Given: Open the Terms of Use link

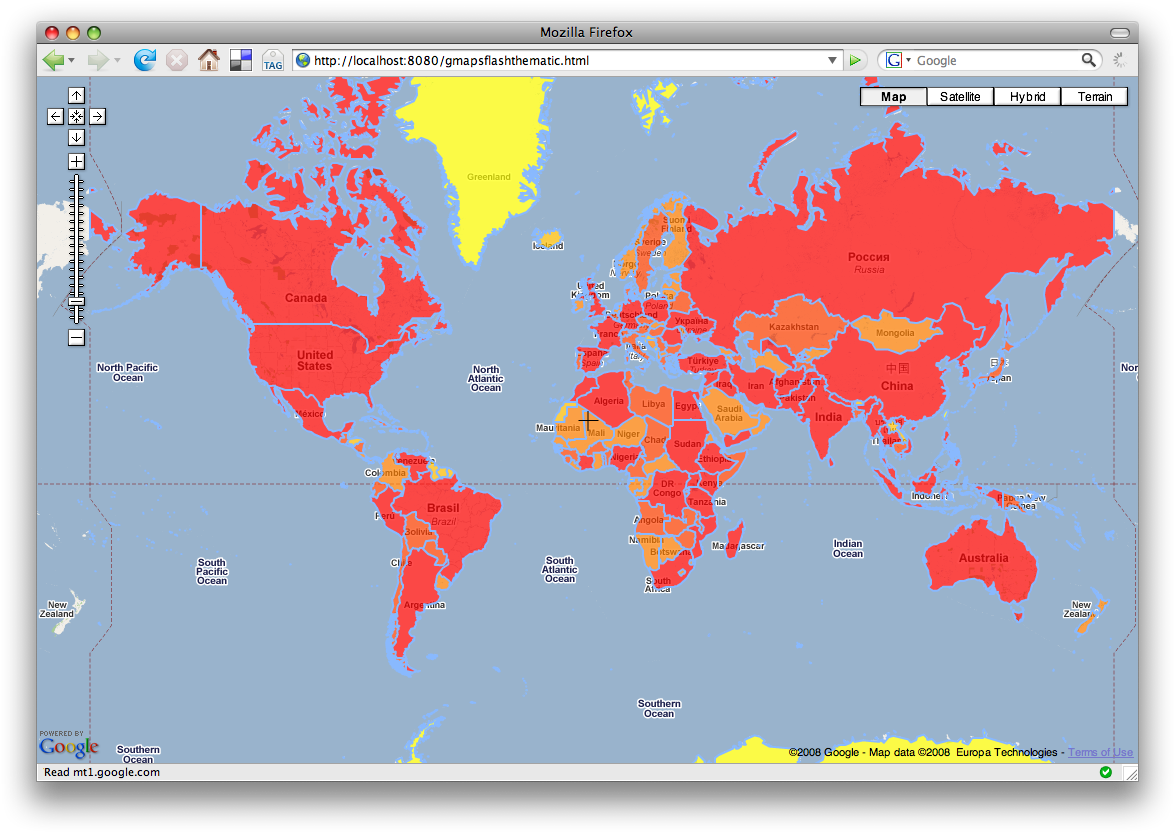Looking at the screenshot, I should pos(1100,752).
